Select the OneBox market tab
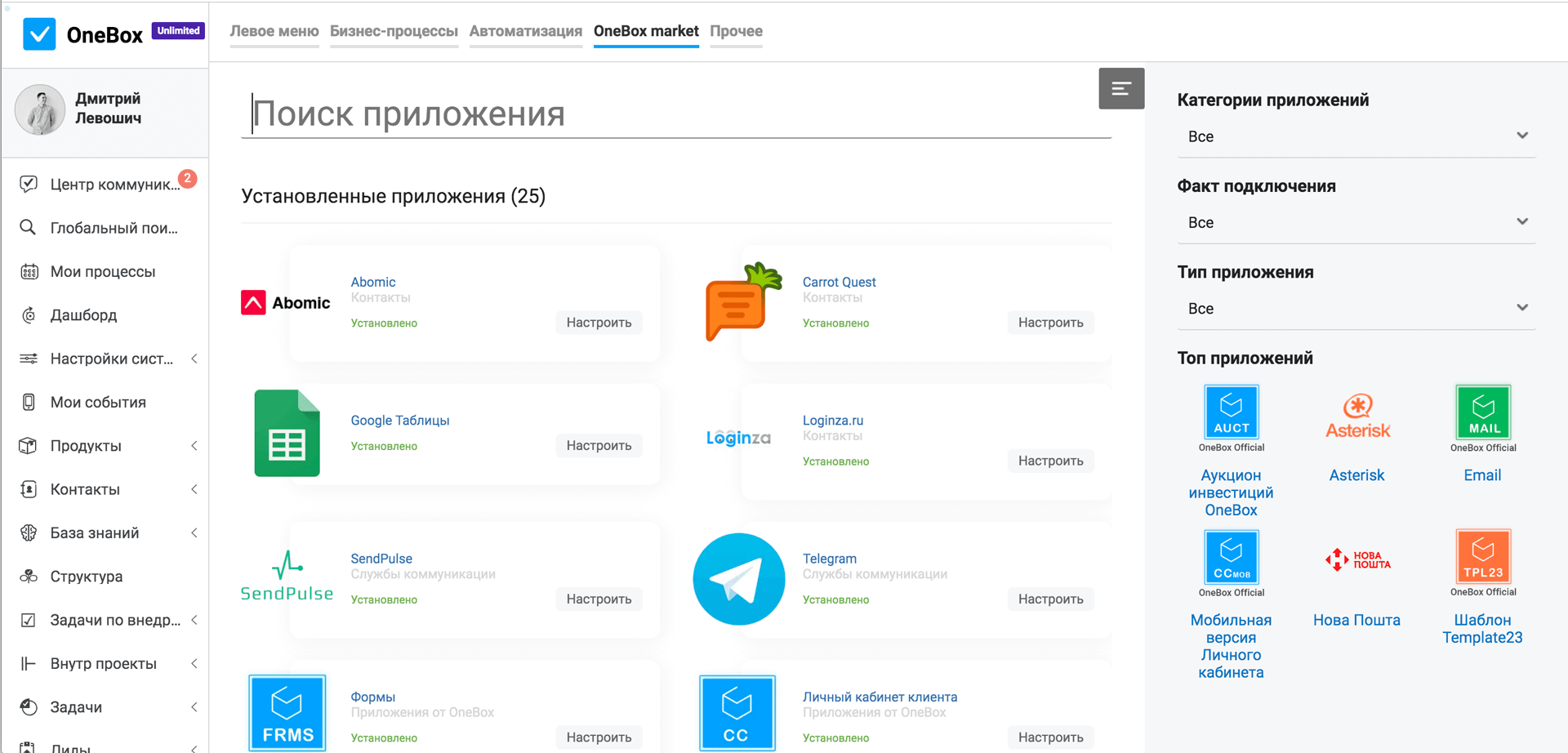This screenshot has width=1568, height=753. (646, 31)
